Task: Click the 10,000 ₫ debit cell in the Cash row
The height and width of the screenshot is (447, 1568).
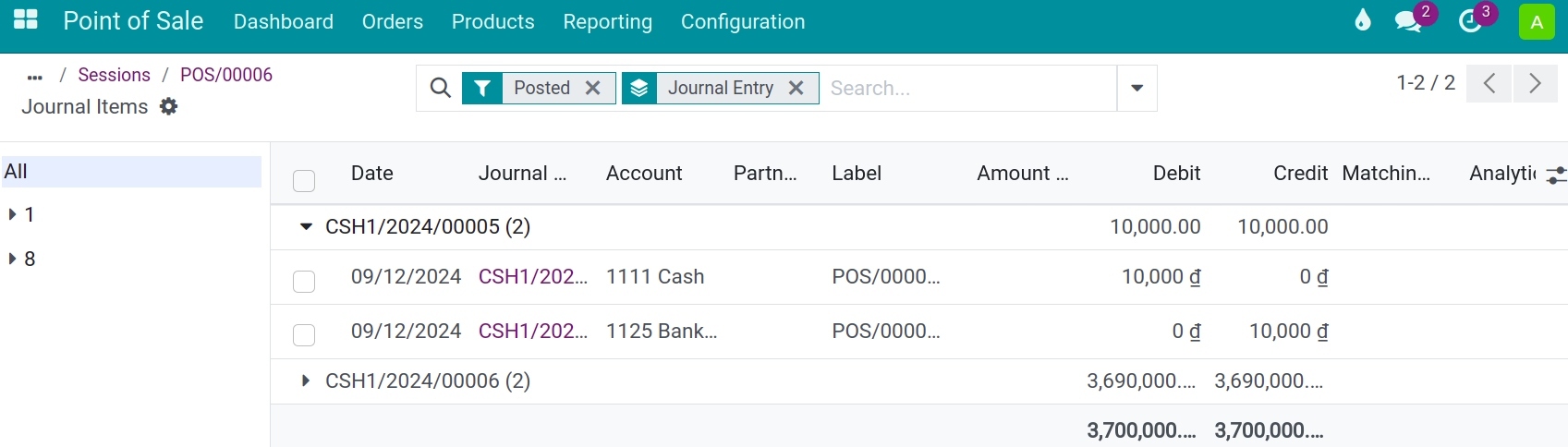Action: point(1161,276)
